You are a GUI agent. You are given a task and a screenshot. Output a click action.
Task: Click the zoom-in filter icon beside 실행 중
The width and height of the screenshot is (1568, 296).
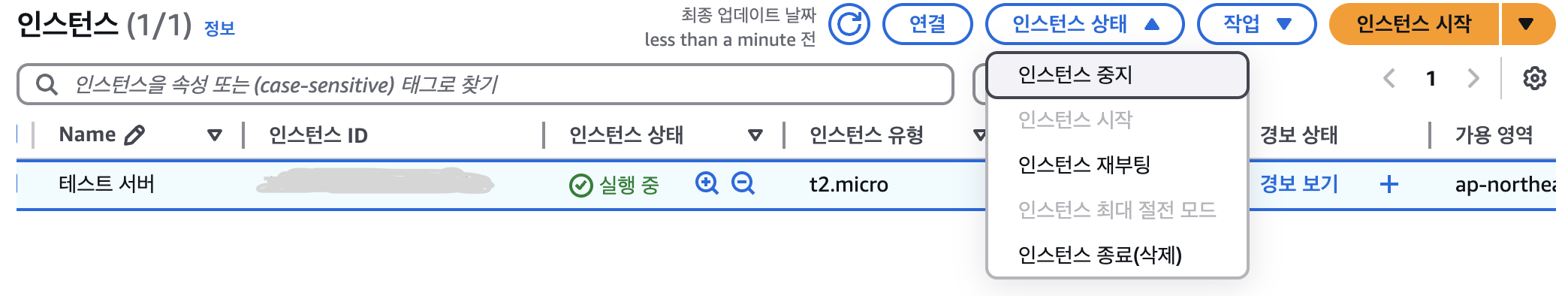pyautogui.click(x=707, y=183)
